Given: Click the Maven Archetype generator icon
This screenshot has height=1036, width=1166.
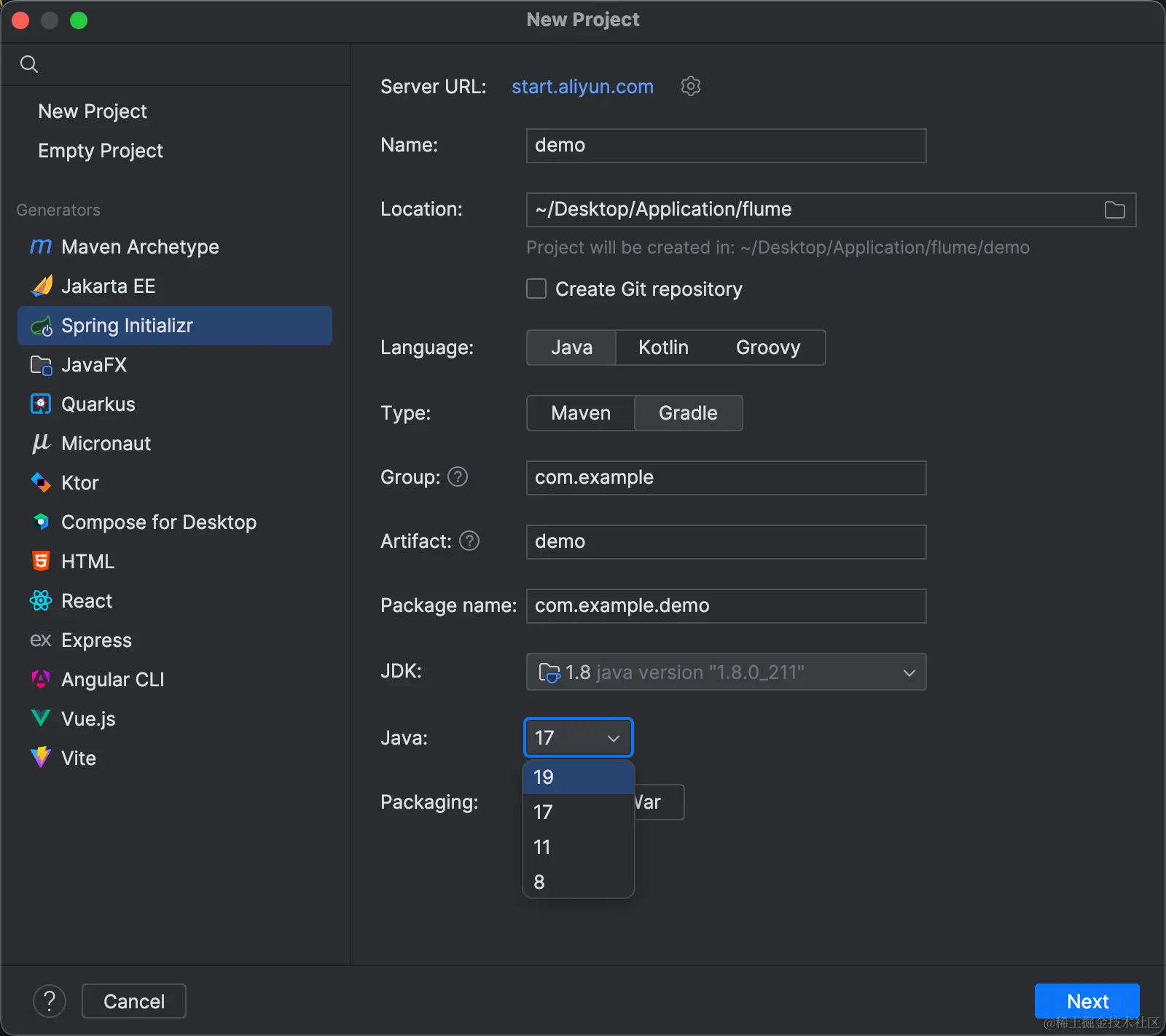Looking at the screenshot, I should [x=41, y=247].
